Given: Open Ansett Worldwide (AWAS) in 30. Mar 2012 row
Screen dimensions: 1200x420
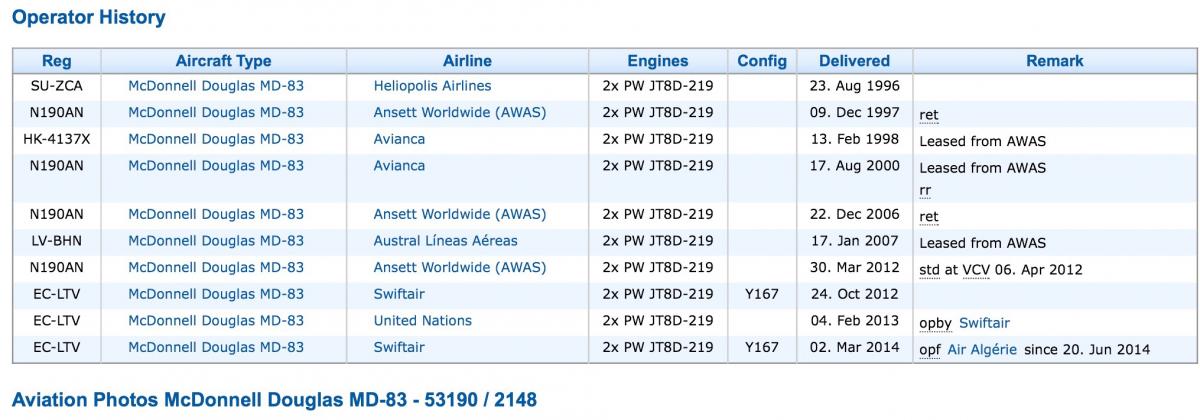Looking at the screenshot, I should (x=460, y=267).
